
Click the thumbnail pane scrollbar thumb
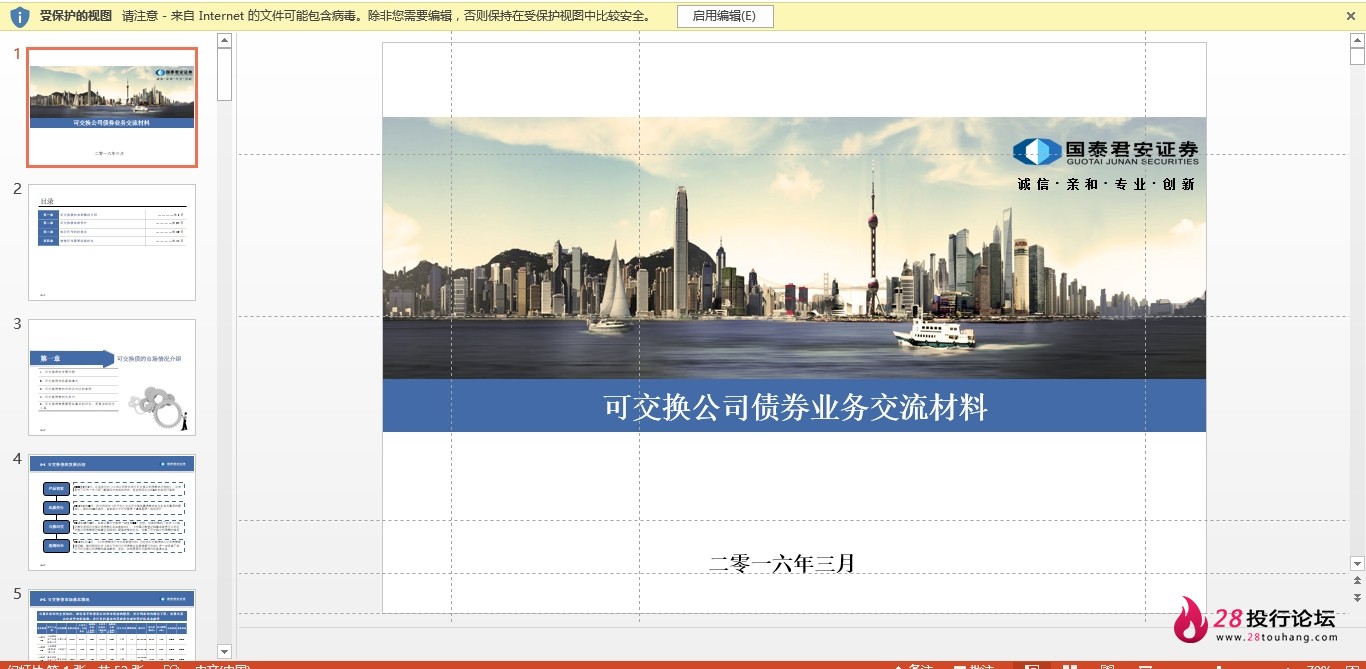click(224, 75)
